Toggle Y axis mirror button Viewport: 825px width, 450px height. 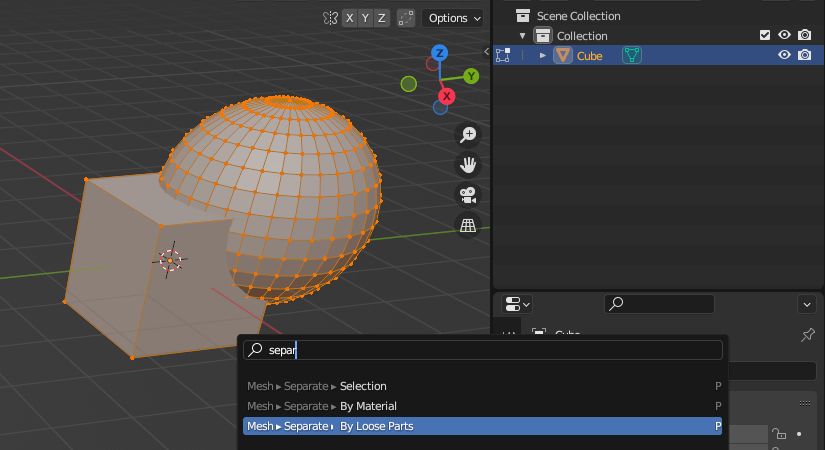tap(365, 18)
